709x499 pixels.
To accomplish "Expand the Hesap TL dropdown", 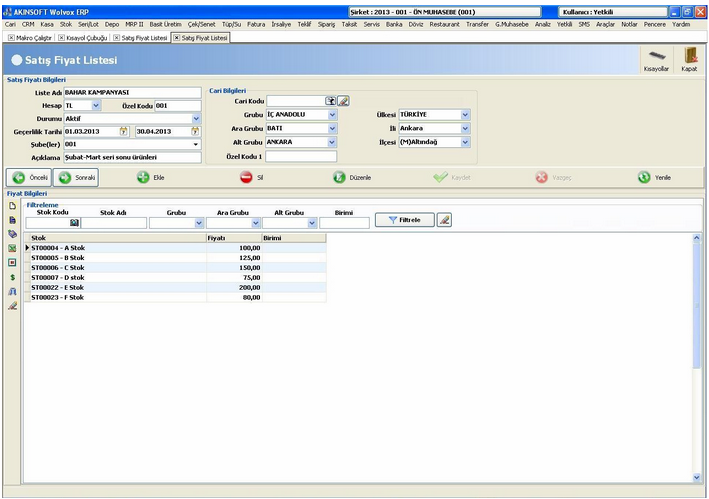I will click(96, 106).
